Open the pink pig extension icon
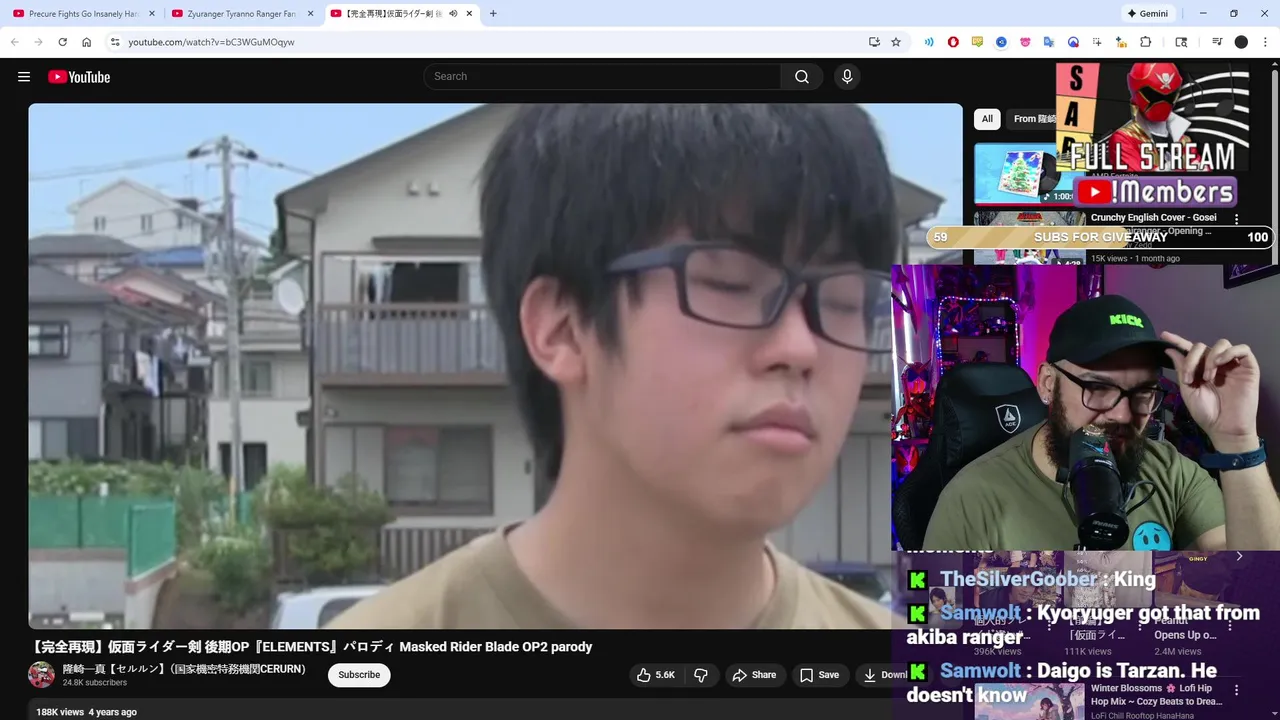This screenshot has height=720, width=1280. point(1025,42)
